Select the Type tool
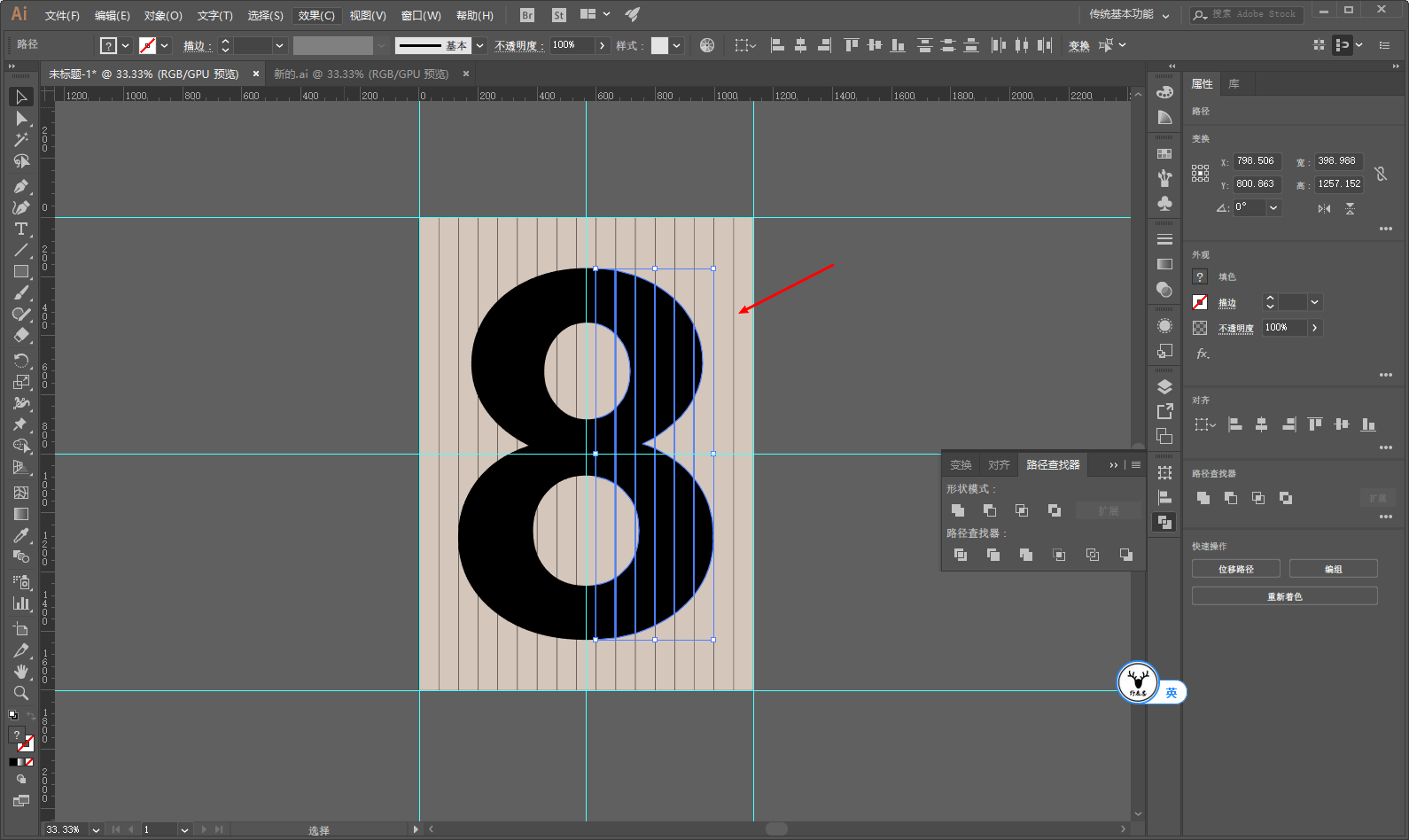1409x840 pixels. click(21, 229)
